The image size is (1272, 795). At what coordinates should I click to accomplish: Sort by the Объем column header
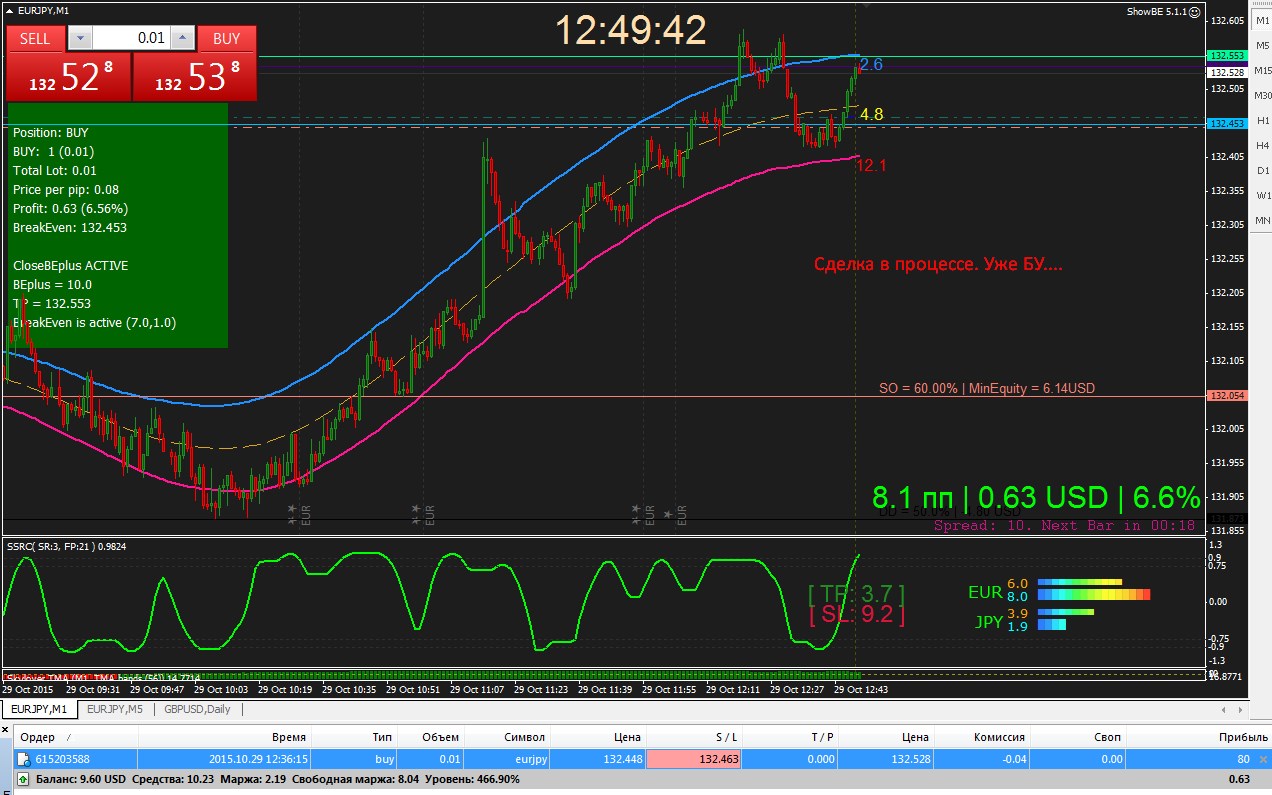click(432, 737)
